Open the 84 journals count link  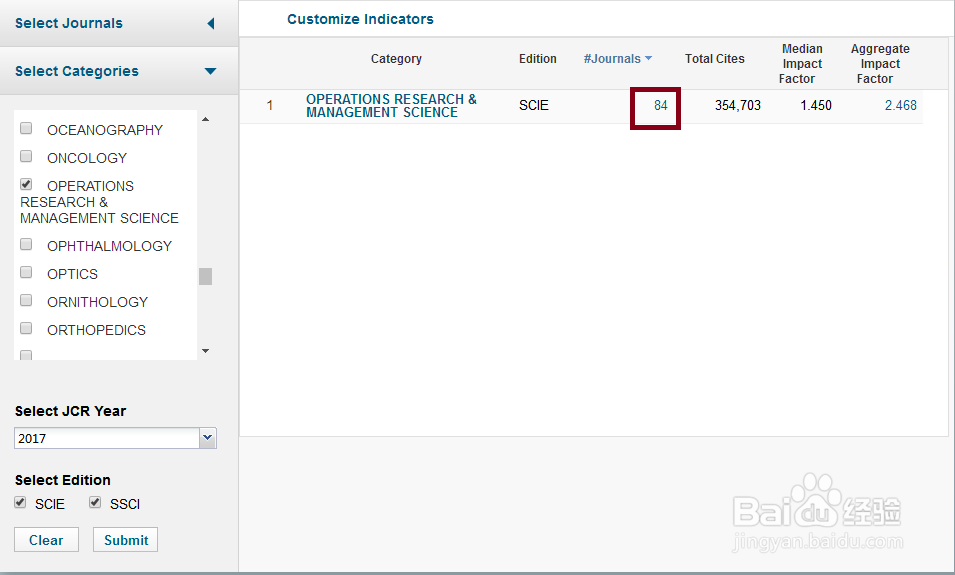pyautogui.click(x=661, y=105)
